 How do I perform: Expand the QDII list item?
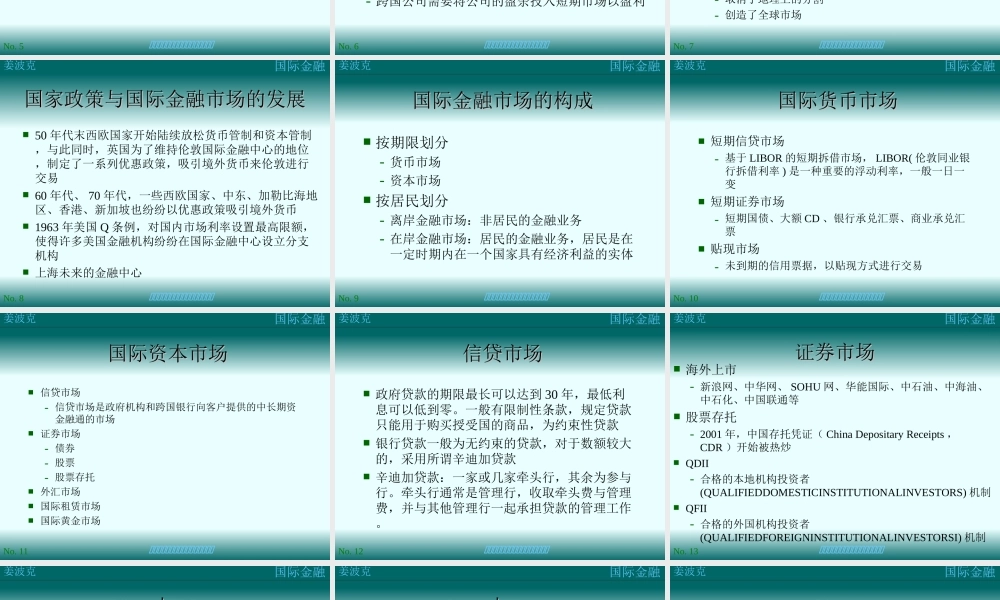click(697, 462)
